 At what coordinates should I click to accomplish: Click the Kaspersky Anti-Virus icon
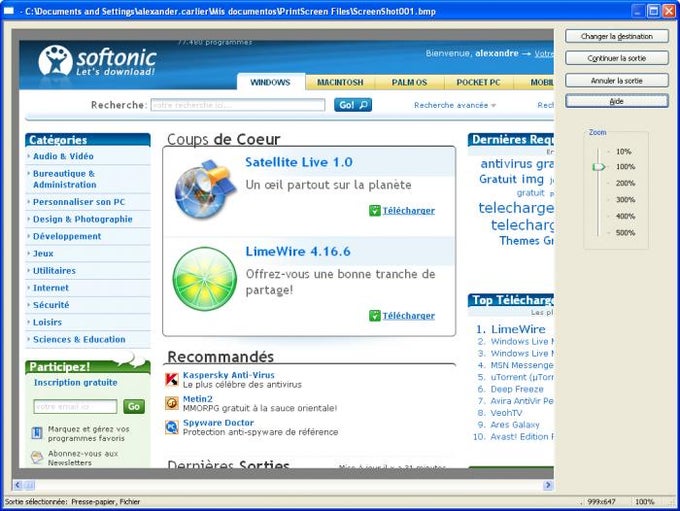(172, 380)
